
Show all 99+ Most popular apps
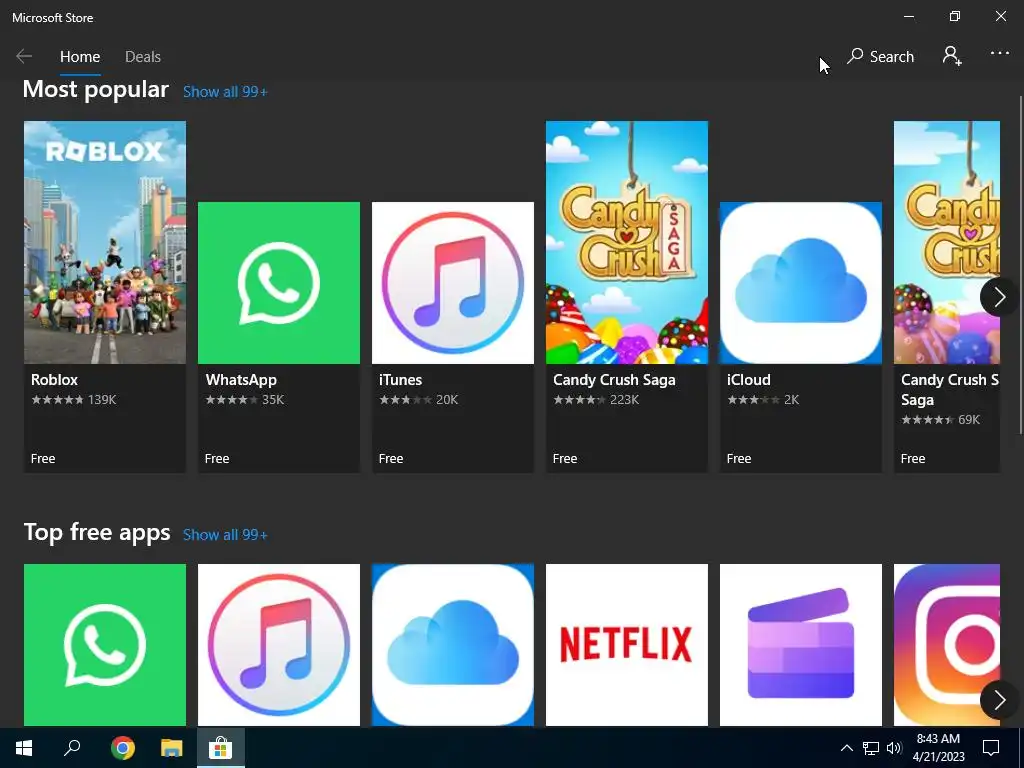tap(225, 92)
